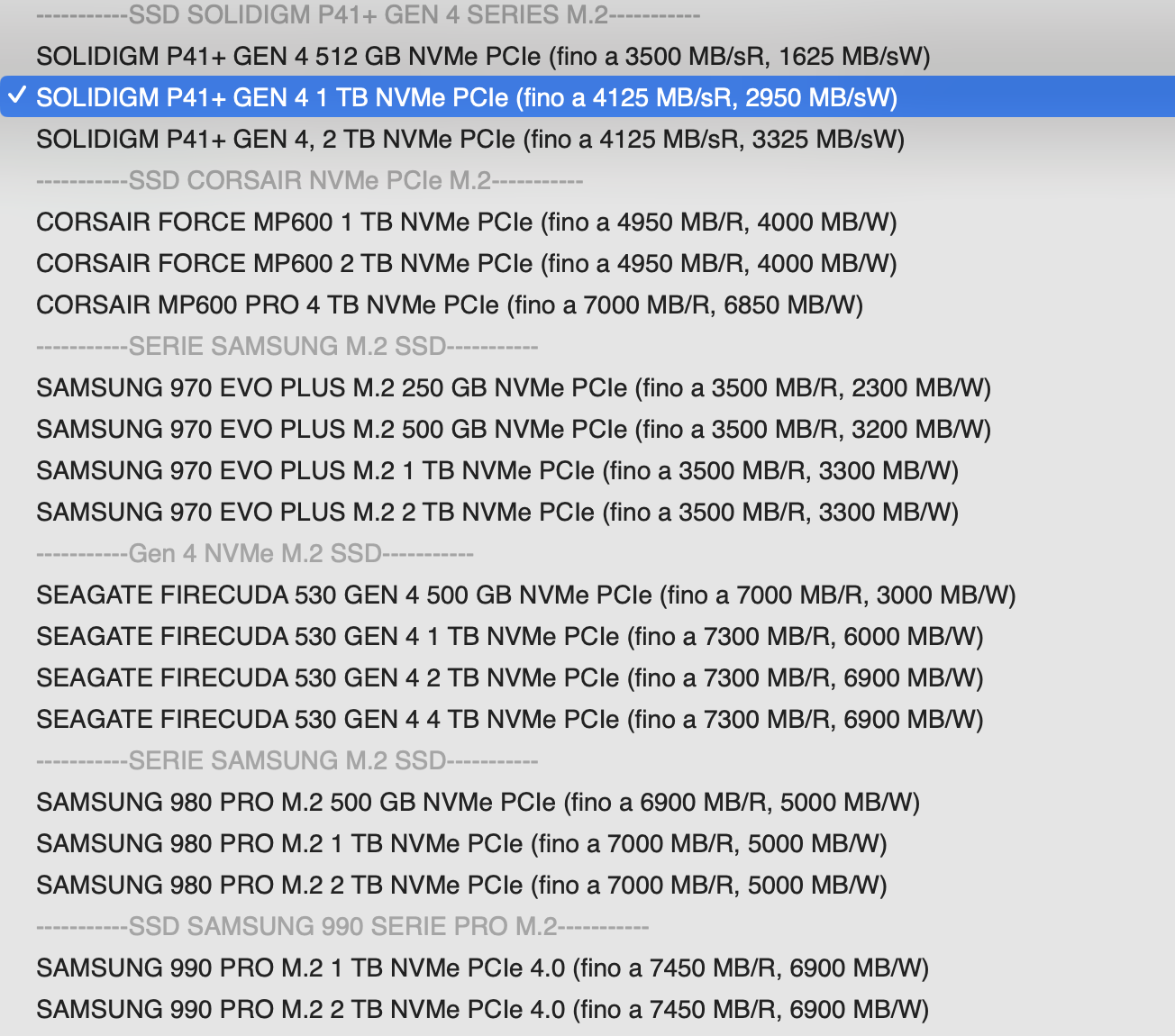
Task: Select SAMSUNG 980 PRO M.2 2 TB
Action: click(587, 885)
